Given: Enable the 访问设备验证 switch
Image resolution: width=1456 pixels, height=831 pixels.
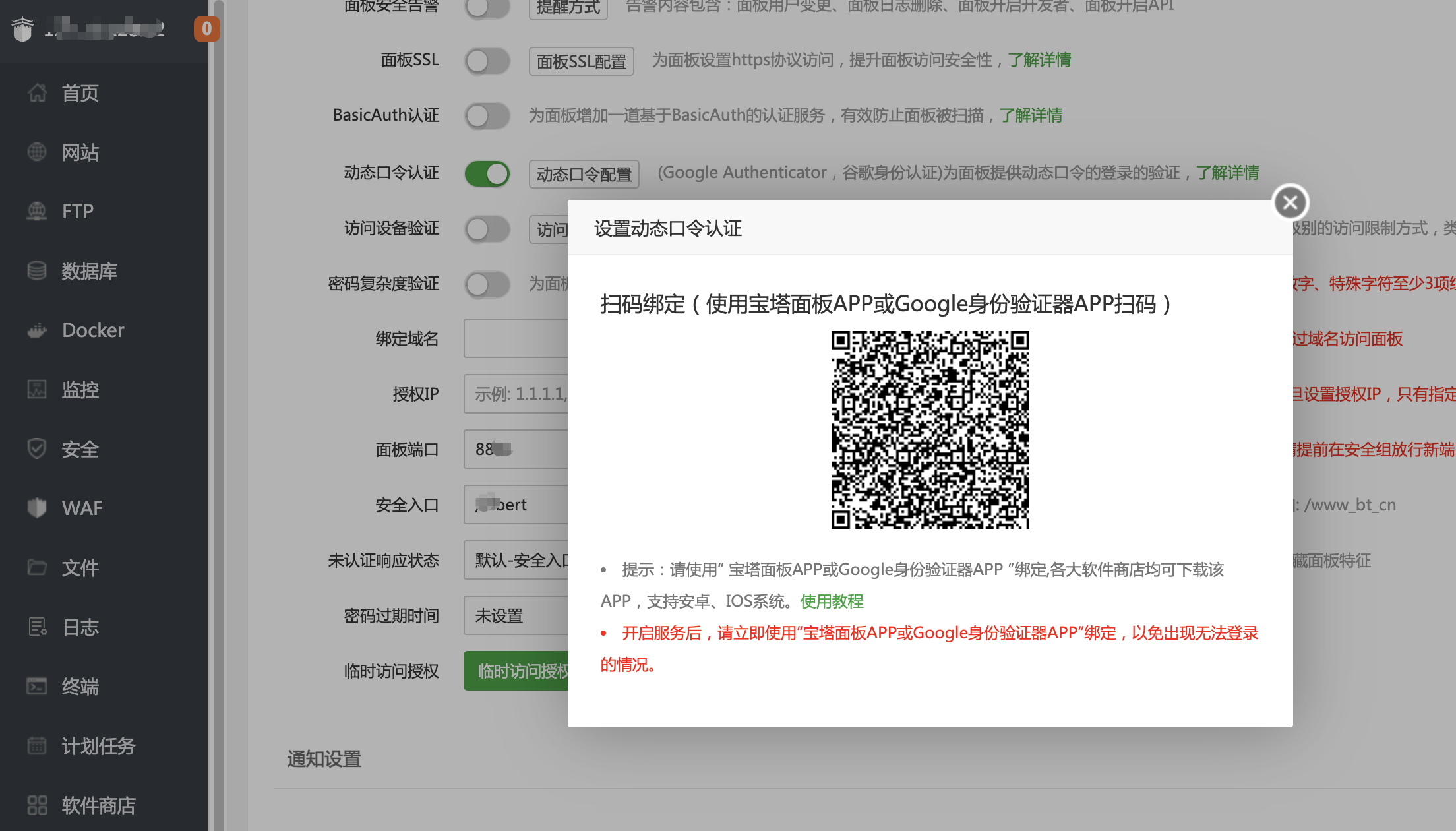Looking at the screenshot, I should click(487, 229).
